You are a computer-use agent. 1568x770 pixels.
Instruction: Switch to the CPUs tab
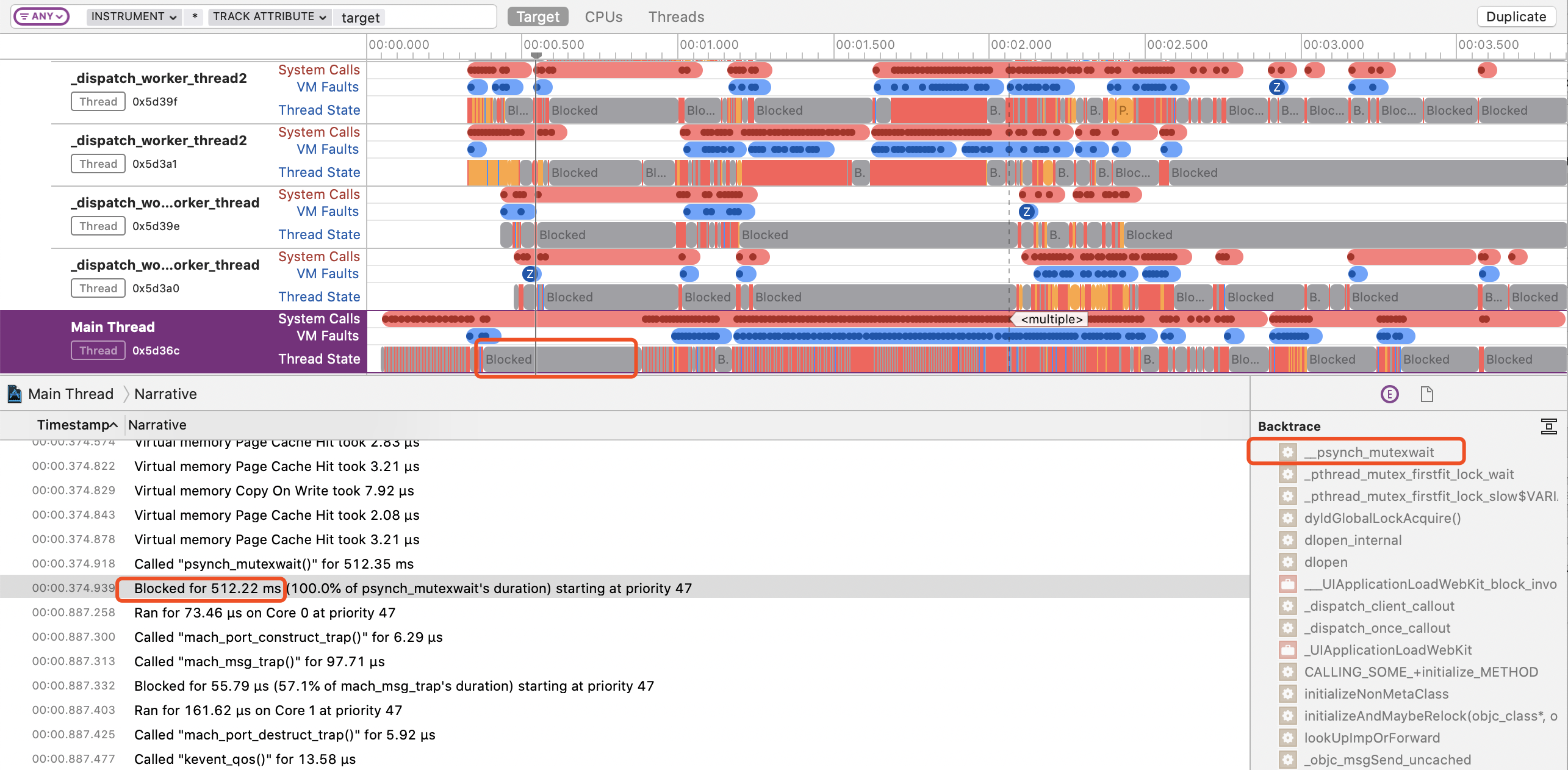[603, 17]
